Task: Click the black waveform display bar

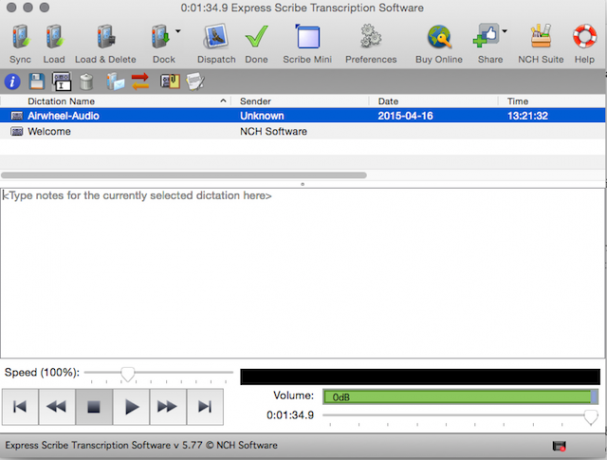Action: tap(420, 377)
